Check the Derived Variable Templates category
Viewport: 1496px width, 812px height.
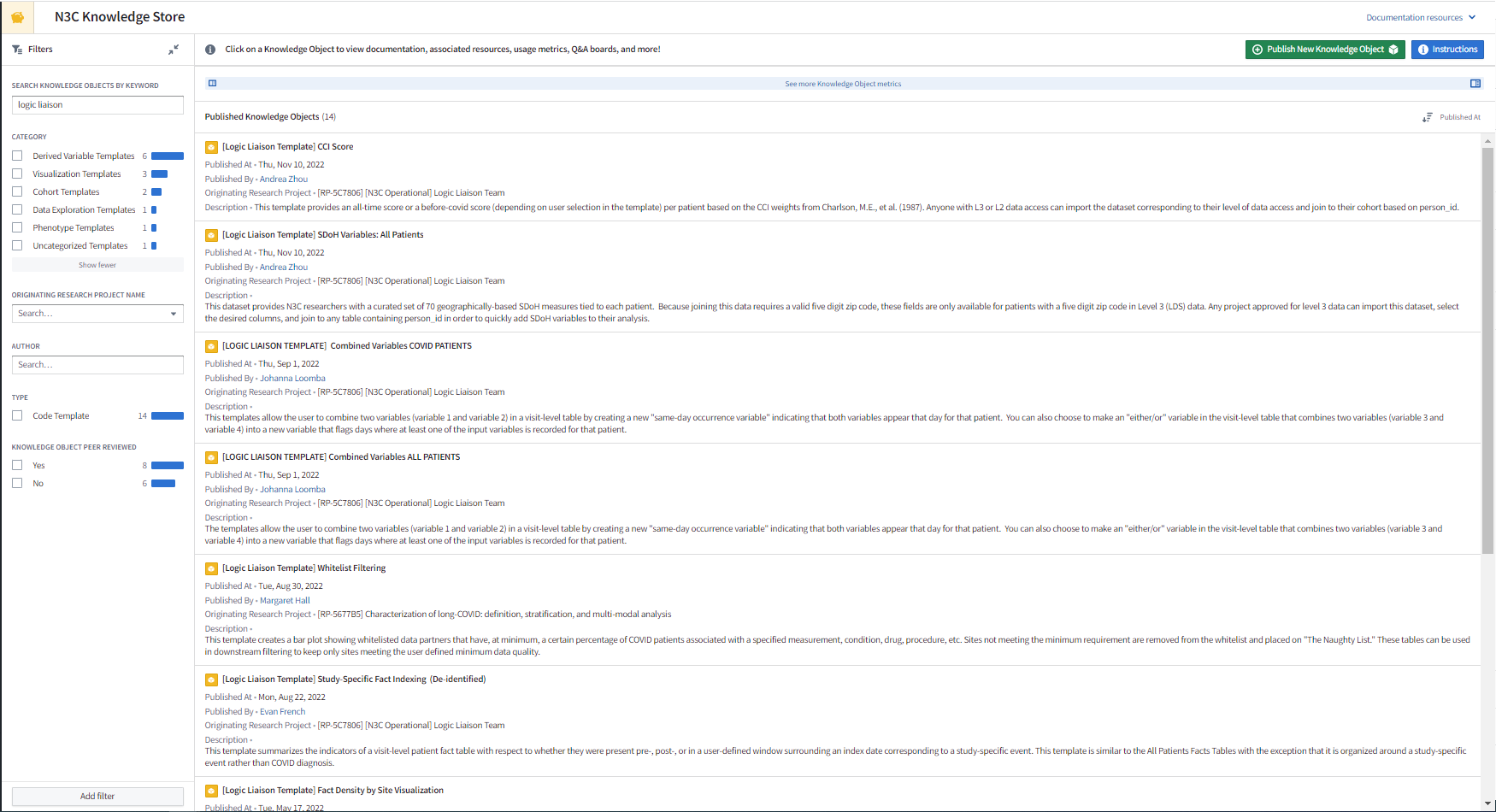(x=17, y=156)
